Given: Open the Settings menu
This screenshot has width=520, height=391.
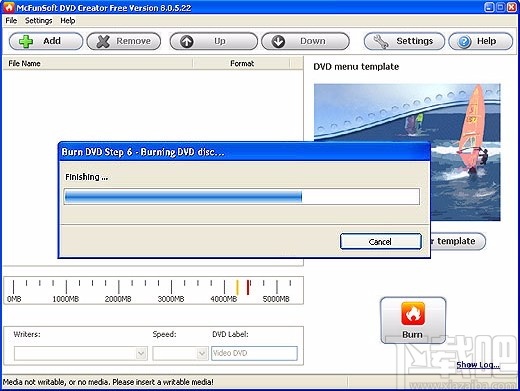Looking at the screenshot, I should tap(39, 21).
